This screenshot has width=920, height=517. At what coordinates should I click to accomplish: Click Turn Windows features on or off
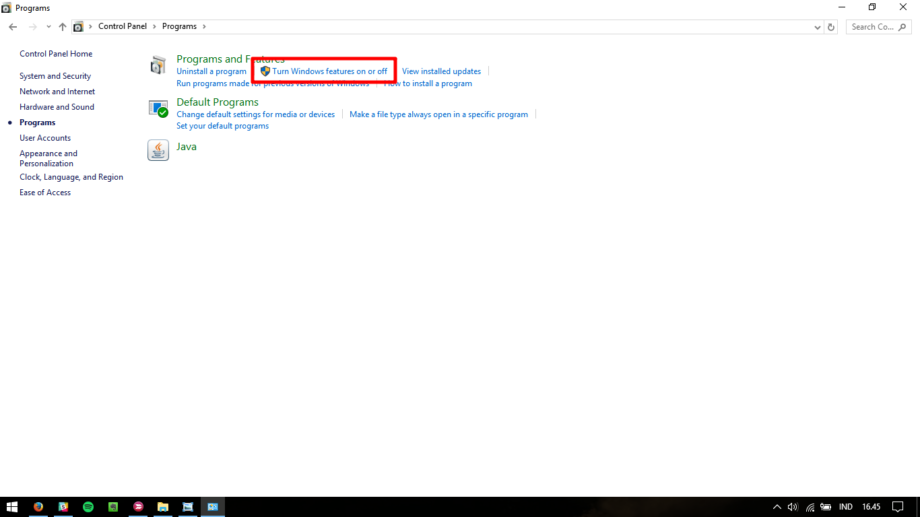click(x=329, y=72)
